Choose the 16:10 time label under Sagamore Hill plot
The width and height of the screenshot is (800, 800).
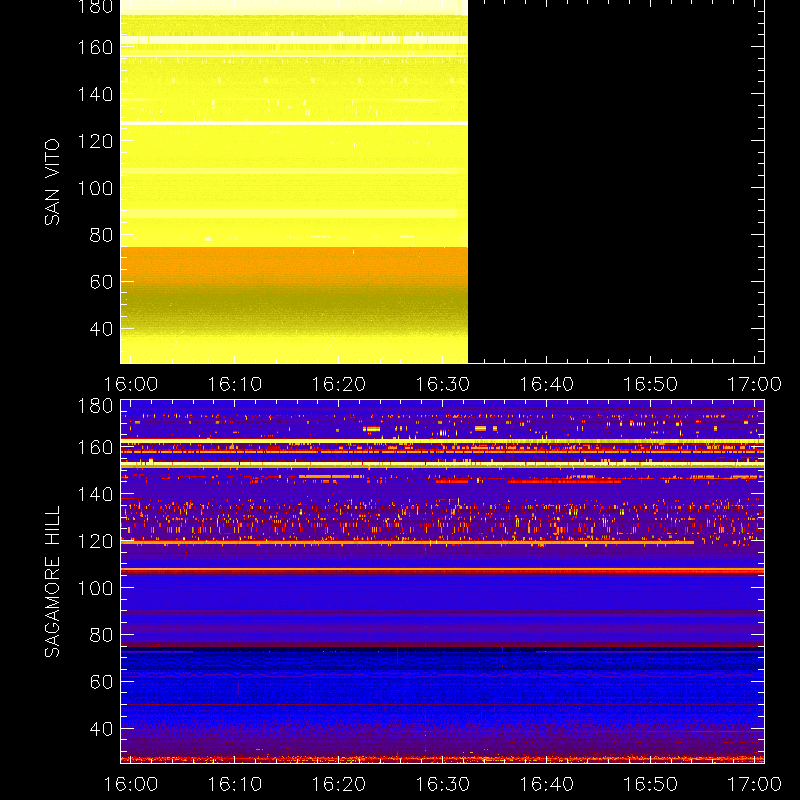click(235, 784)
